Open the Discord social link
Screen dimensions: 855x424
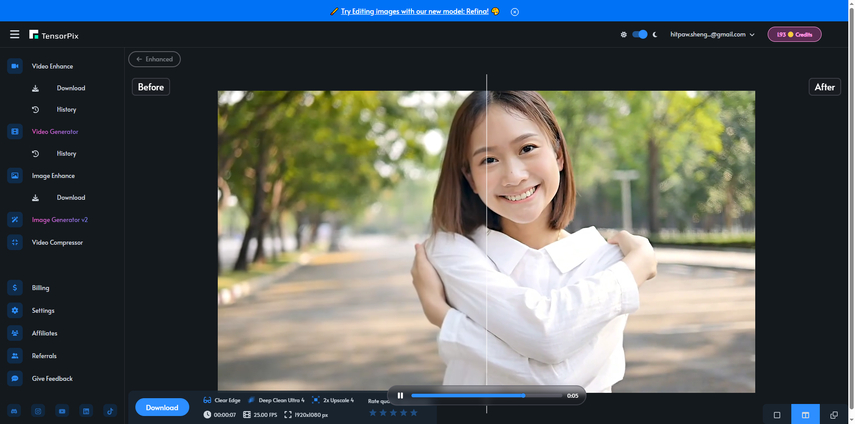tap(14, 411)
